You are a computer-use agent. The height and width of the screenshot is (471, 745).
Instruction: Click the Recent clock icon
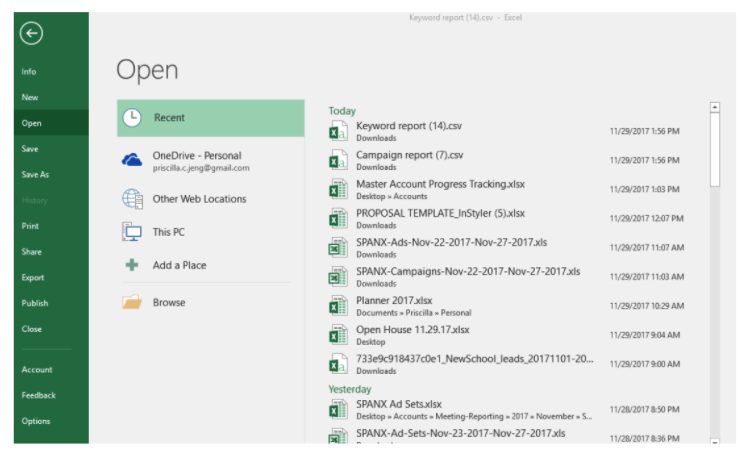132,118
